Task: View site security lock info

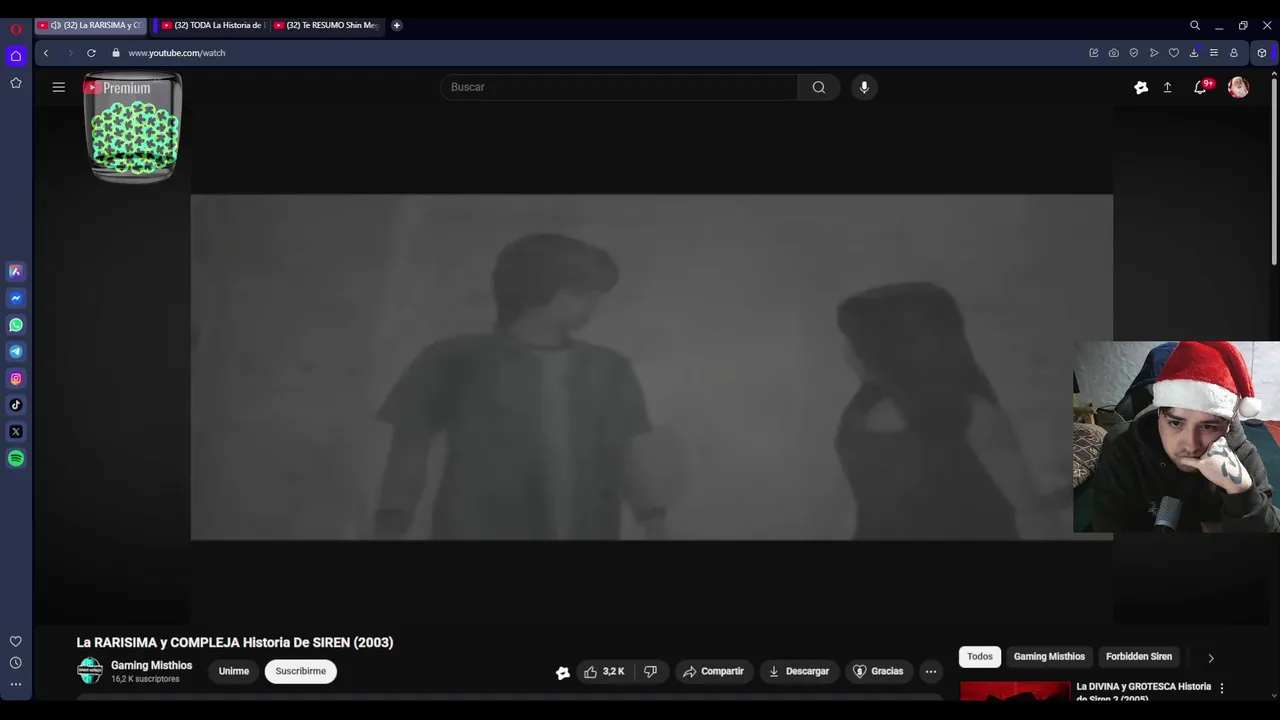Action: click(116, 53)
